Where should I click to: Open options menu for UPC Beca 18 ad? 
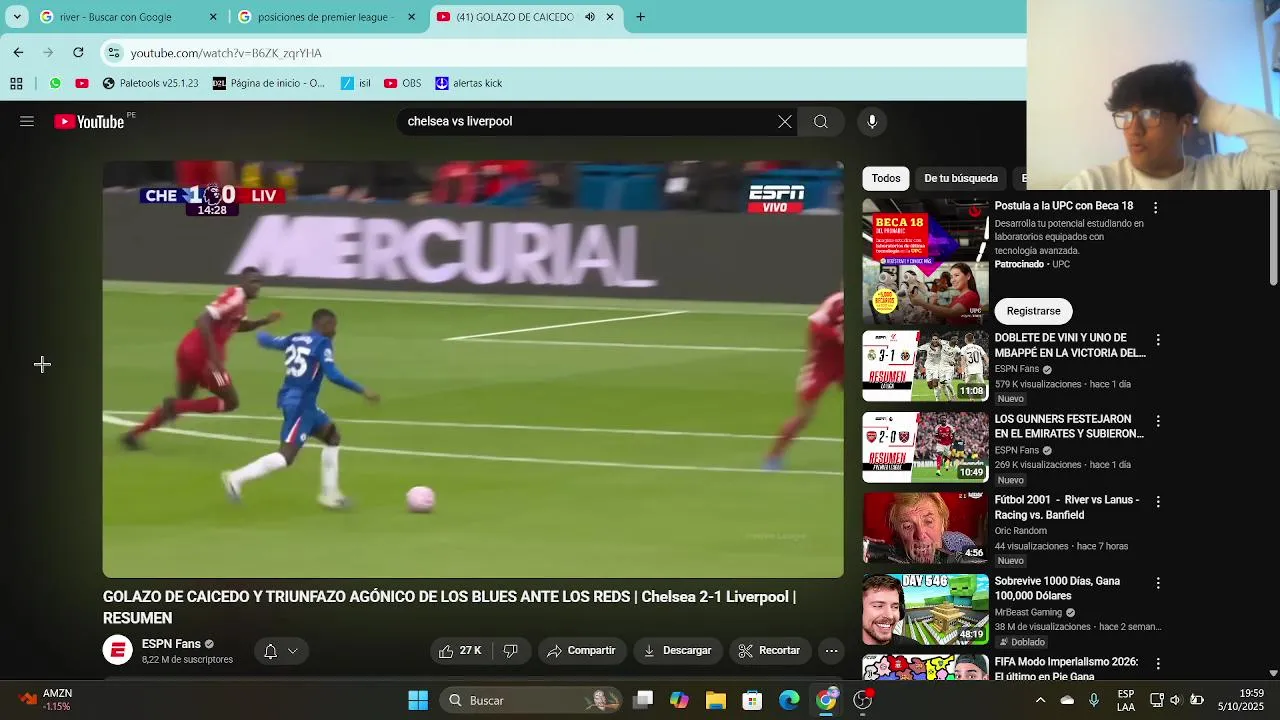click(x=1156, y=208)
